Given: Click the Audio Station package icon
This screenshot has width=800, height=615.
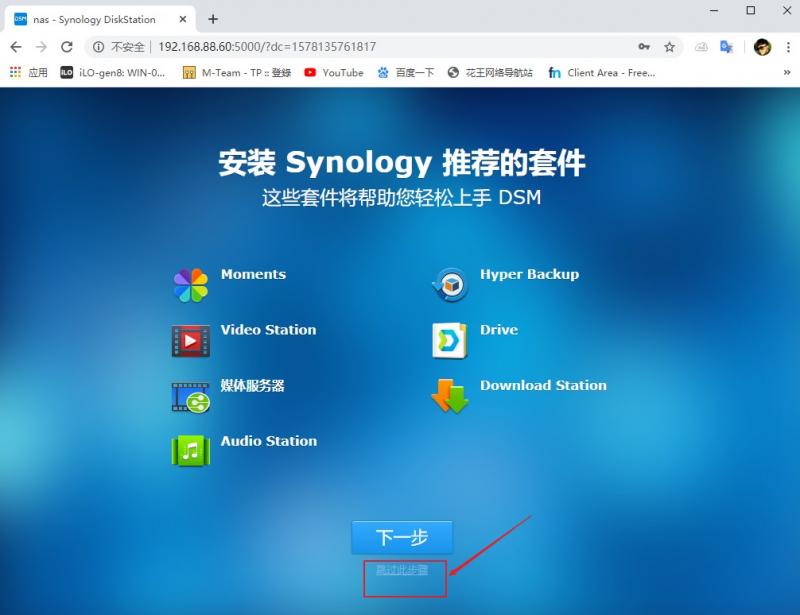Looking at the screenshot, I should click(191, 451).
